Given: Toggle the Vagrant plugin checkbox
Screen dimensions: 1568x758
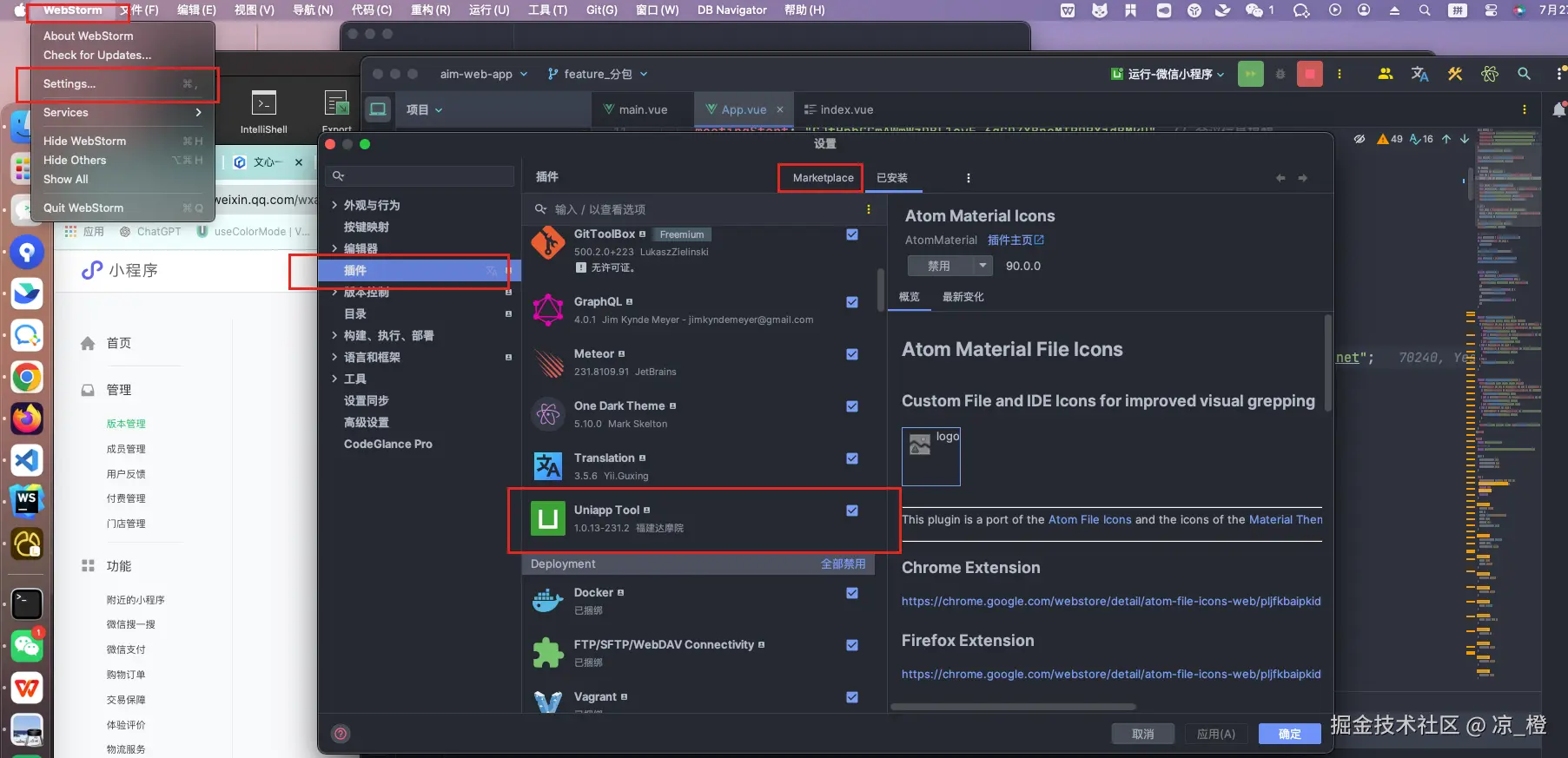Looking at the screenshot, I should [852, 697].
